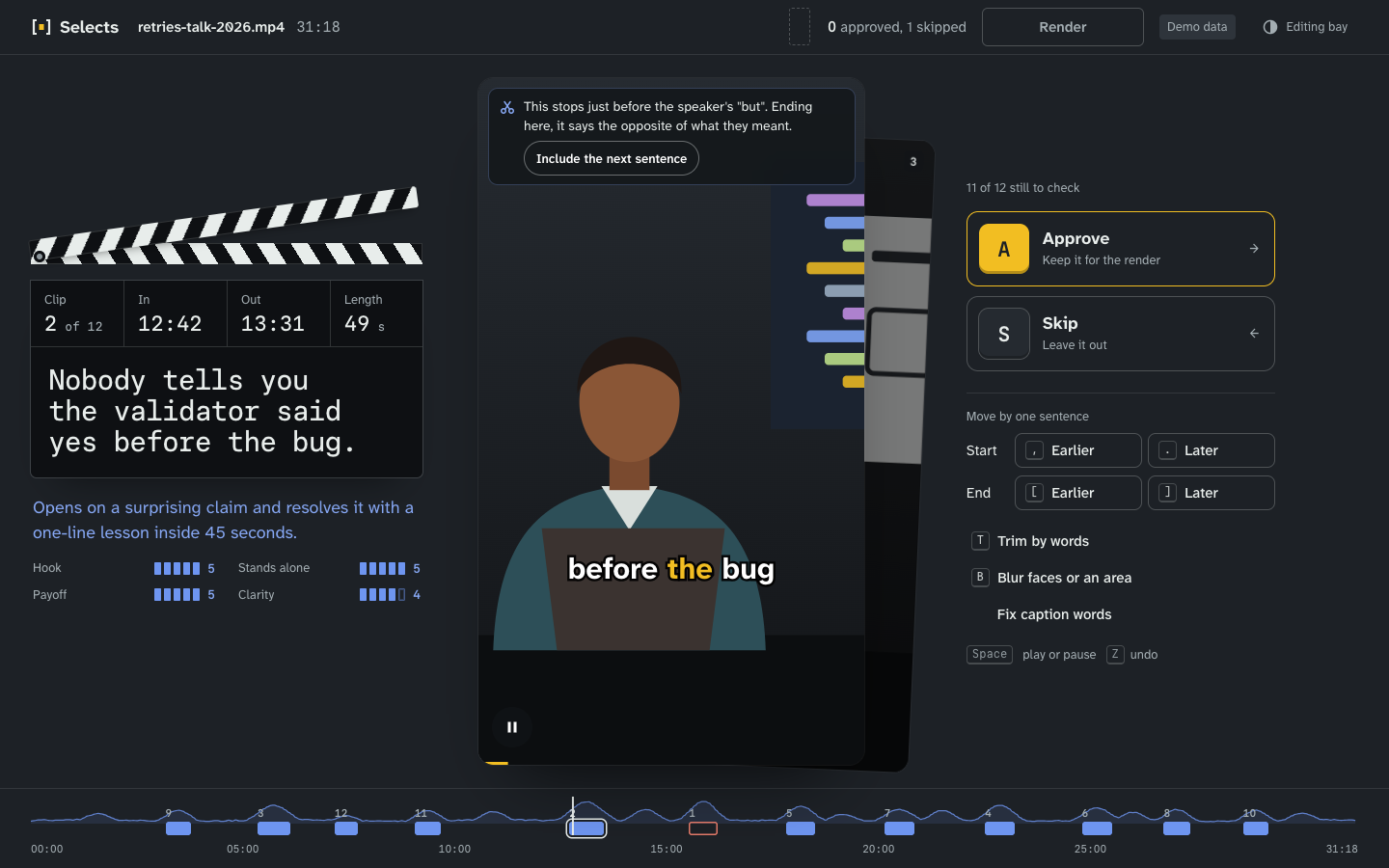Image resolution: width=1389 pixels, height=868 pixels.
Task: Click the yellow A key icon on Approve
Action: pyautogui.click(x=1004, y=249)
